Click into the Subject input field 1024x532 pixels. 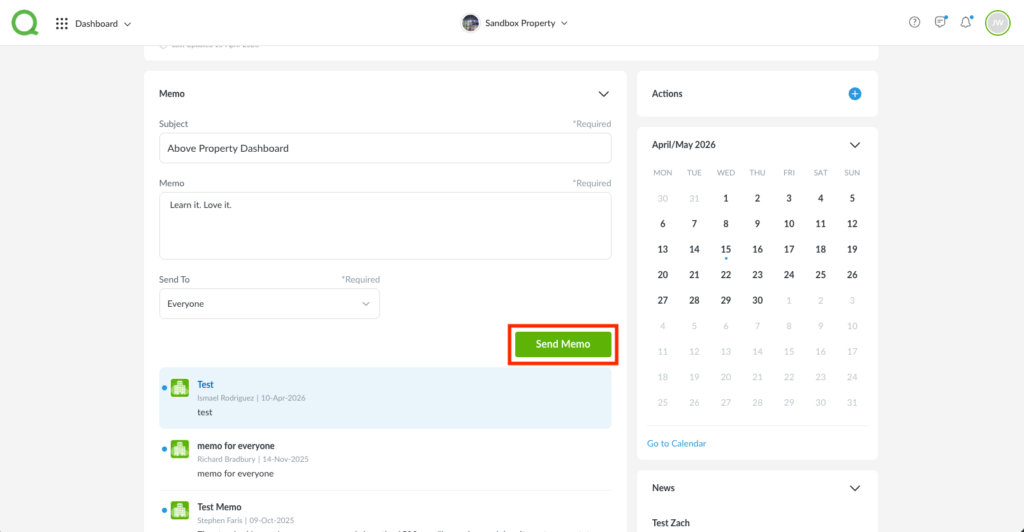(x=385, y=148)
